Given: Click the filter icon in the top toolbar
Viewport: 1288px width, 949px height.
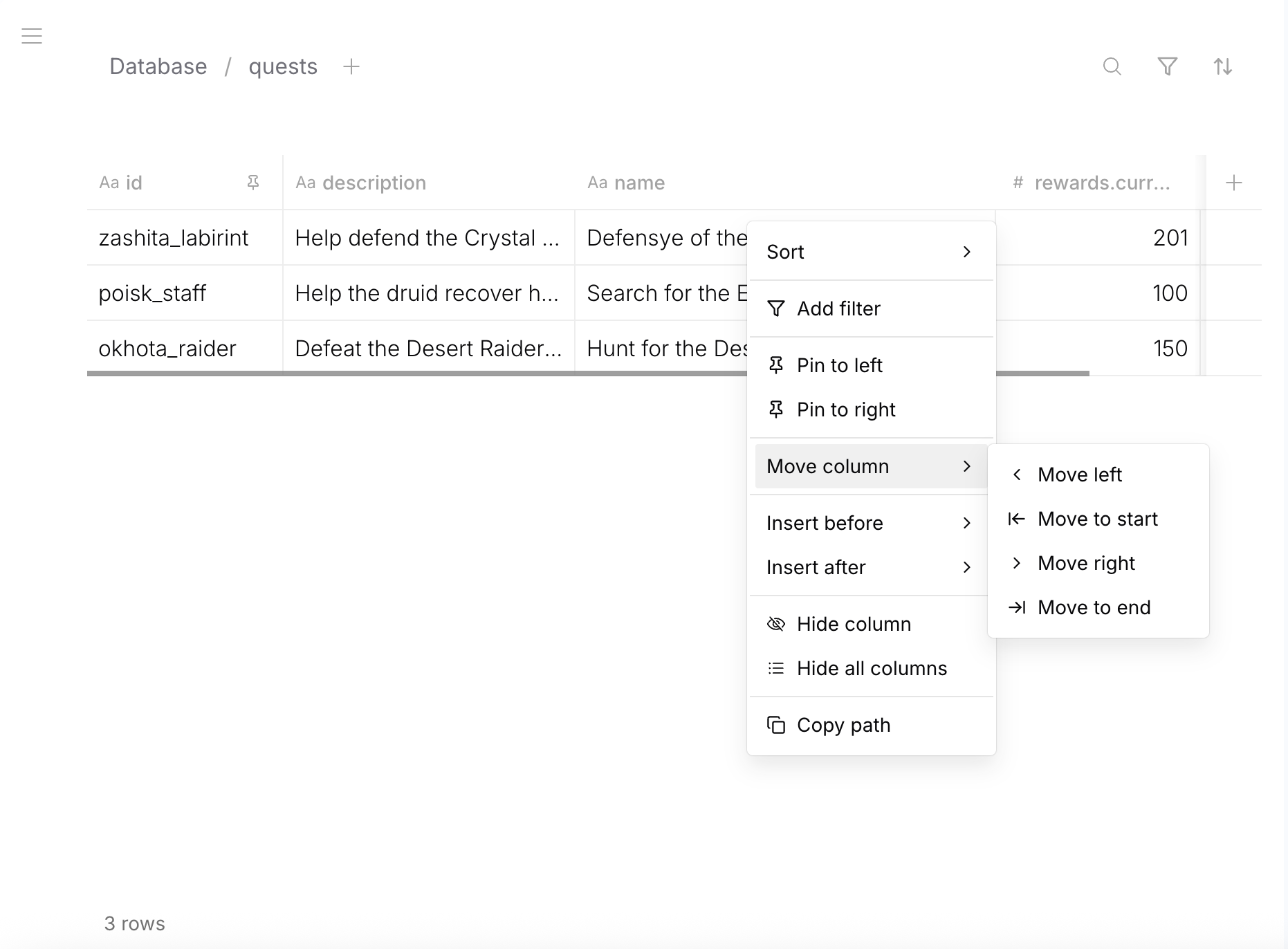Looking at the screenshot, I should [x=1168, y=66].
